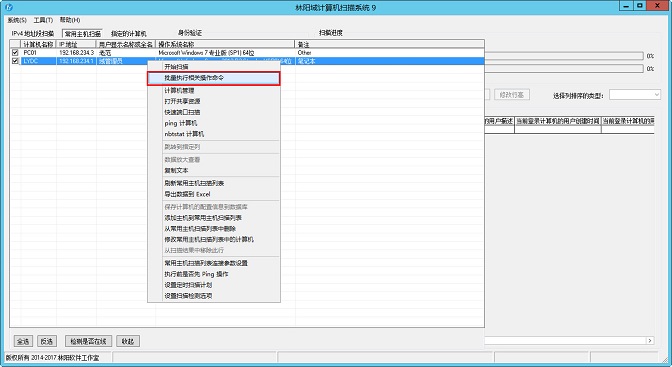Screen dimensions: 672x367
Task: Open the 选择列排序的类型 dropdown
Action: click(x=635, y=94)
